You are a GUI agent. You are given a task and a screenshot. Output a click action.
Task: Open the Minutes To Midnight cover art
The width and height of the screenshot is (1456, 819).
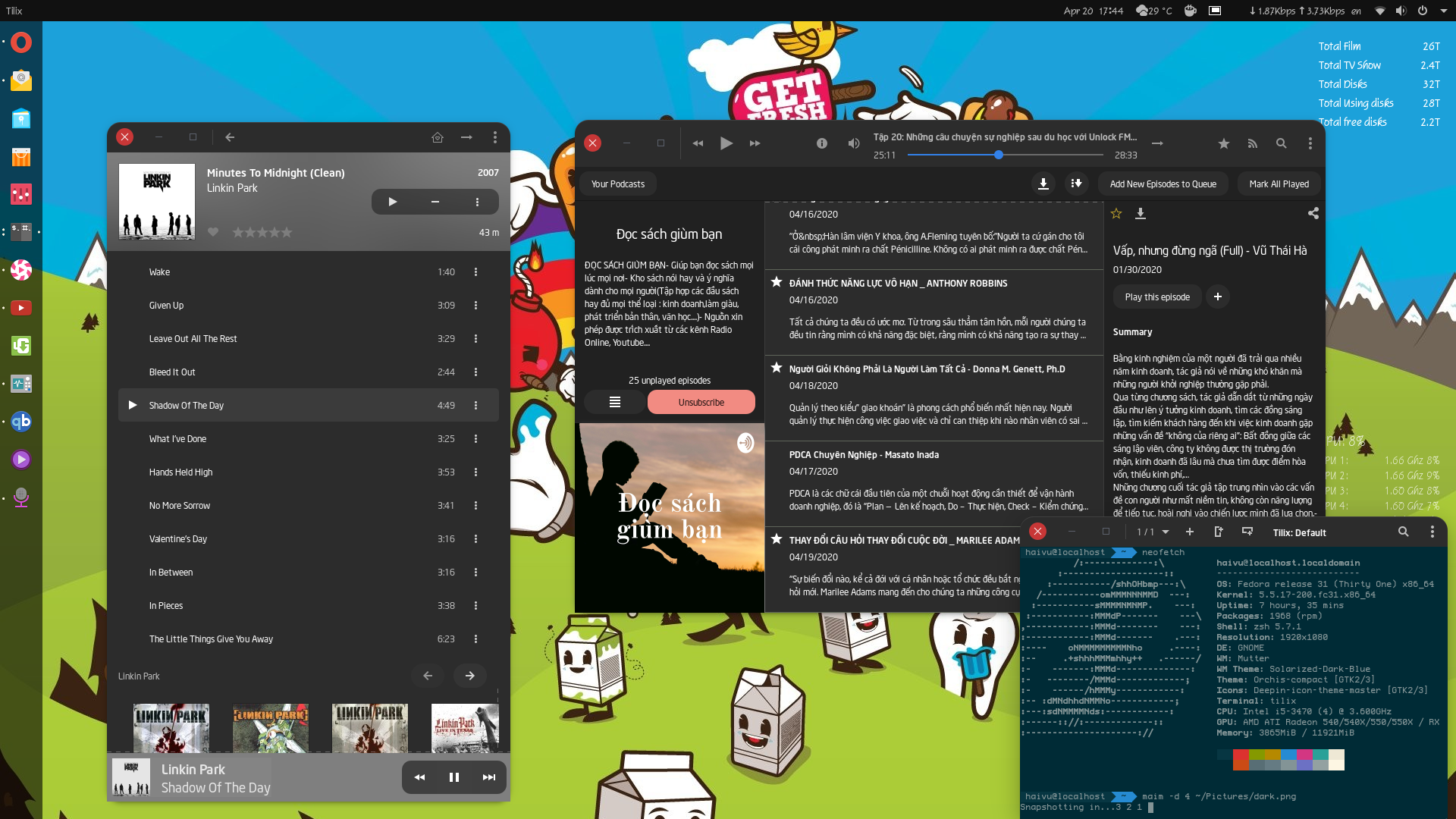pyautogui.click(x=157, y=201)
